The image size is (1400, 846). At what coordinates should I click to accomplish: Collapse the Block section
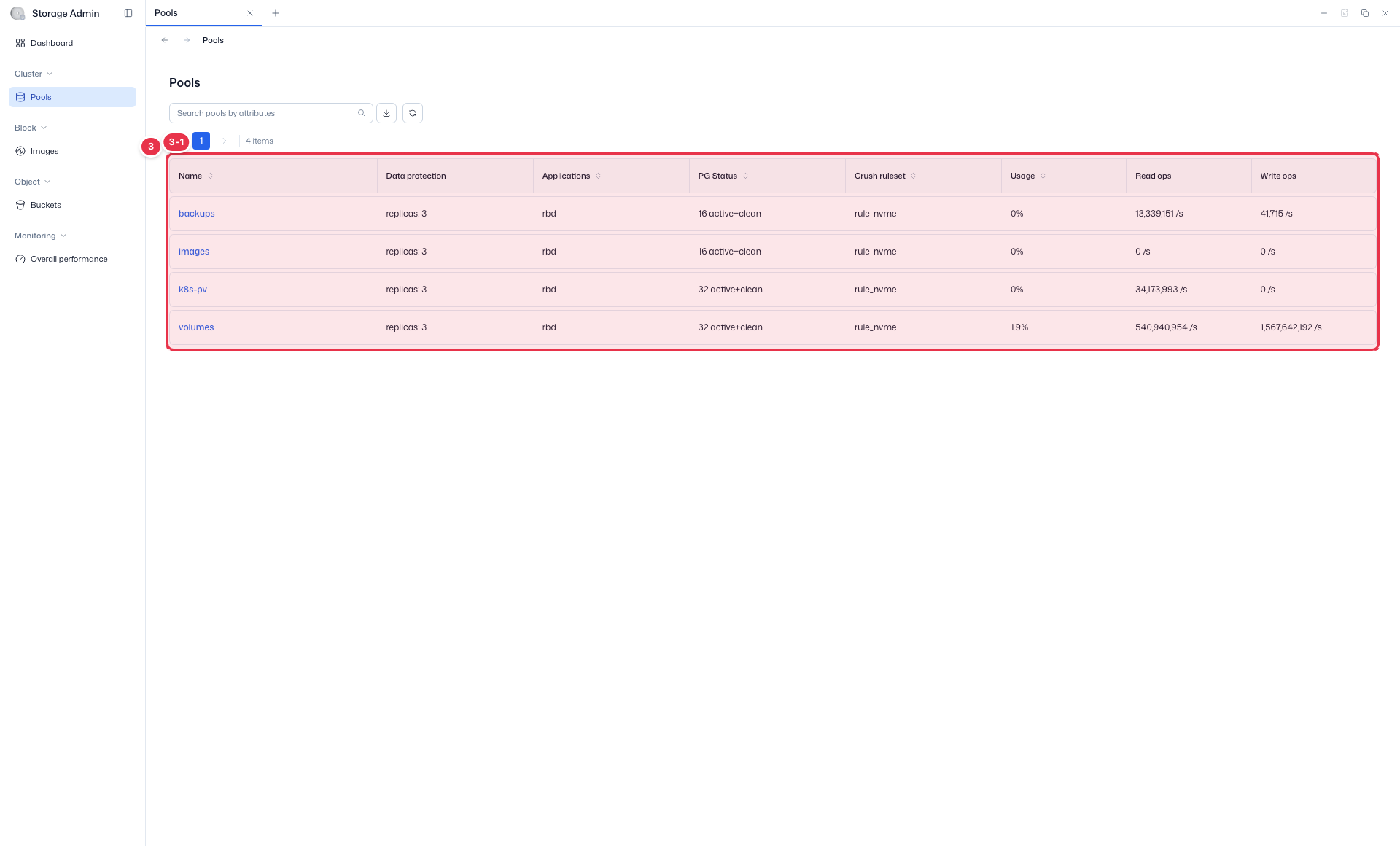point(31,128)
